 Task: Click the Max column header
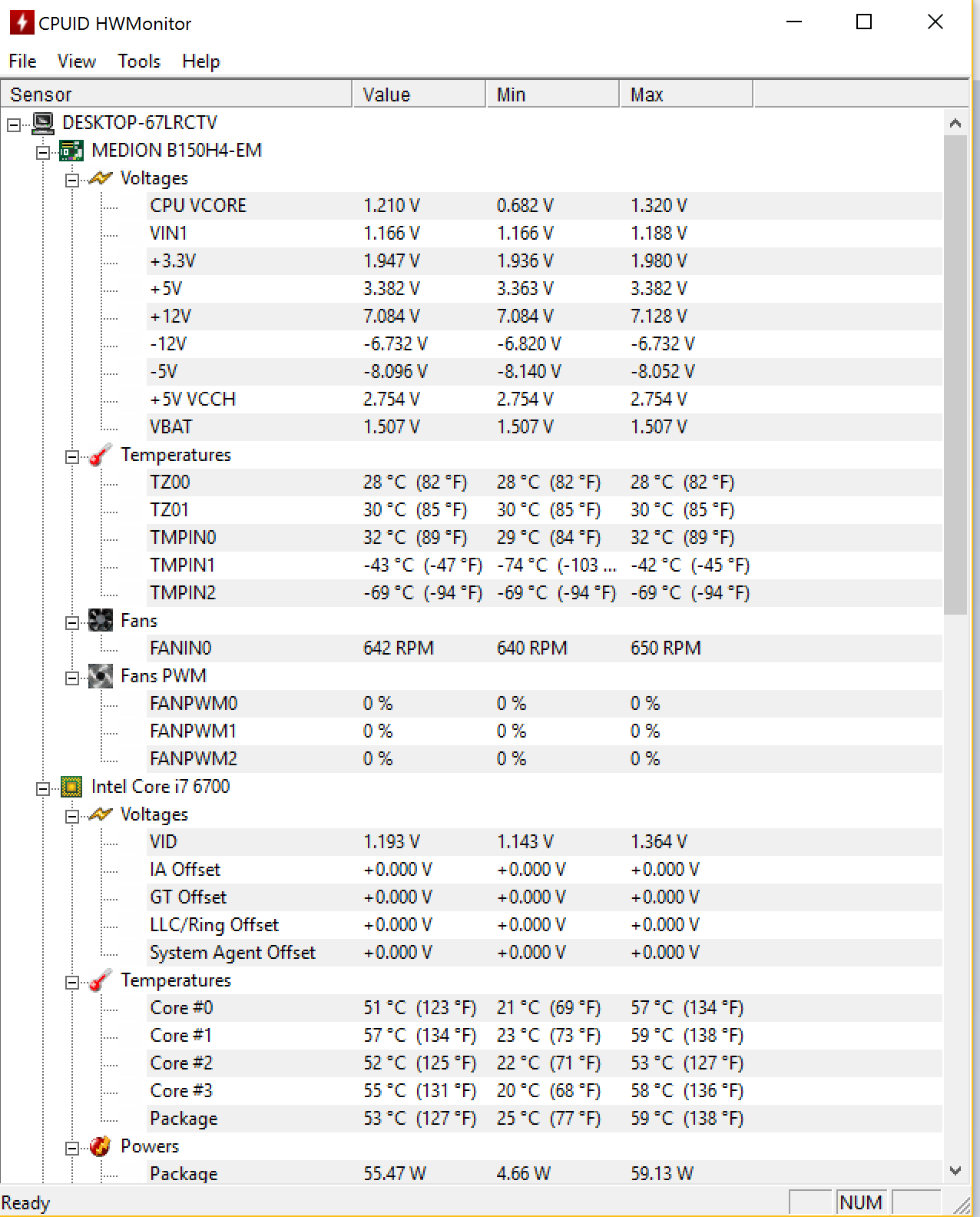686,95
